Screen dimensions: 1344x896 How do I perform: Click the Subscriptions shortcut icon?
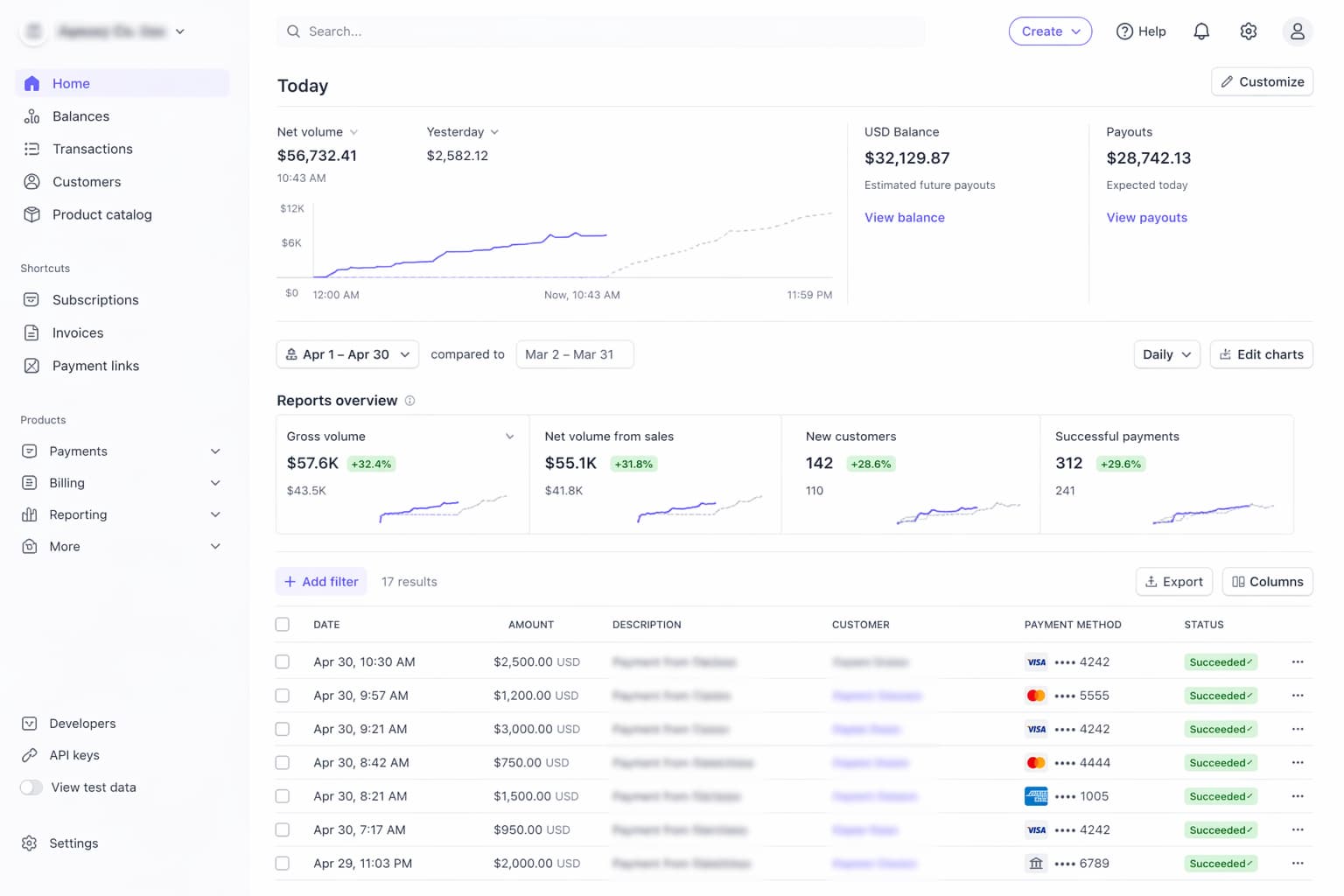pyautogui.click(x=31, y=300)
